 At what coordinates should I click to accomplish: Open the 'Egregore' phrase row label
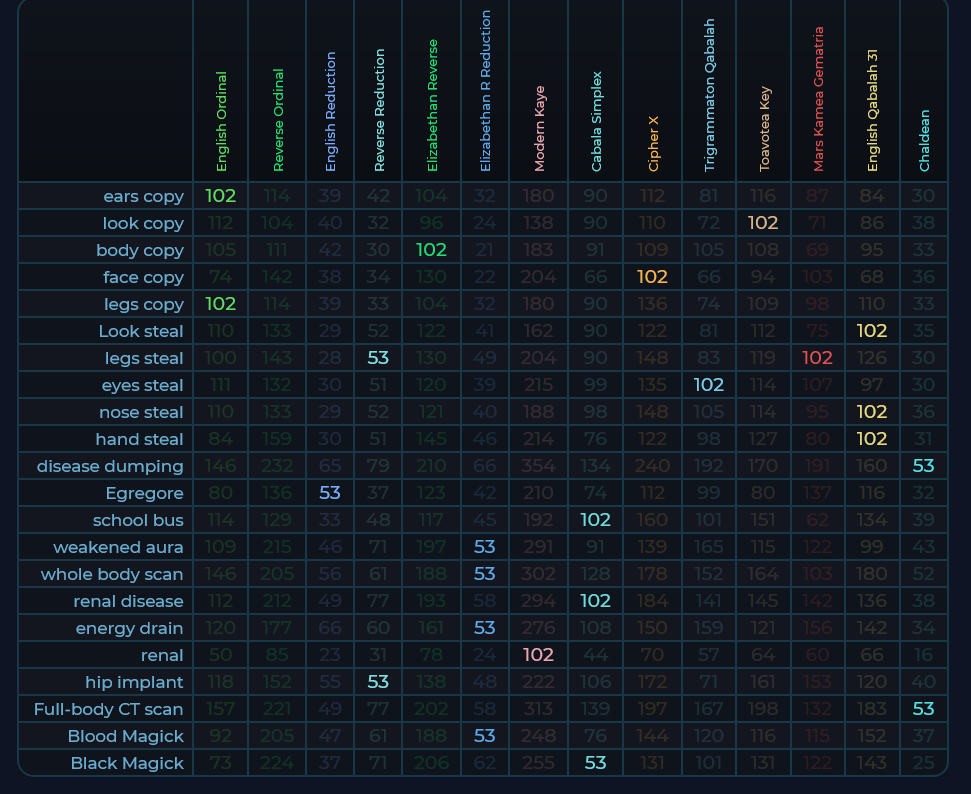[144, 493]
